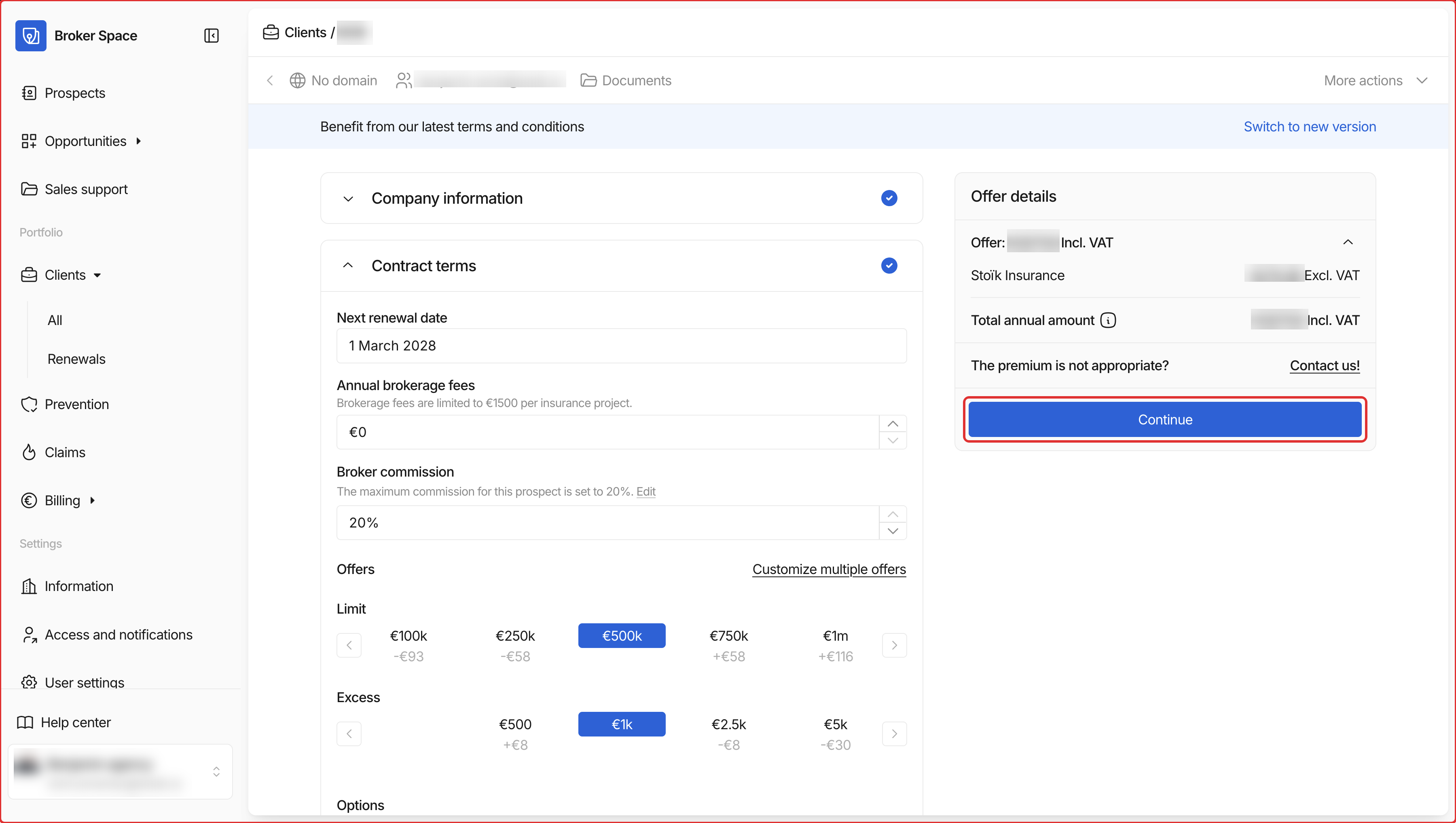The height and width of the screenshot is (823, 1456).
Task: Click the Next renewal date field
Action: 621,345
